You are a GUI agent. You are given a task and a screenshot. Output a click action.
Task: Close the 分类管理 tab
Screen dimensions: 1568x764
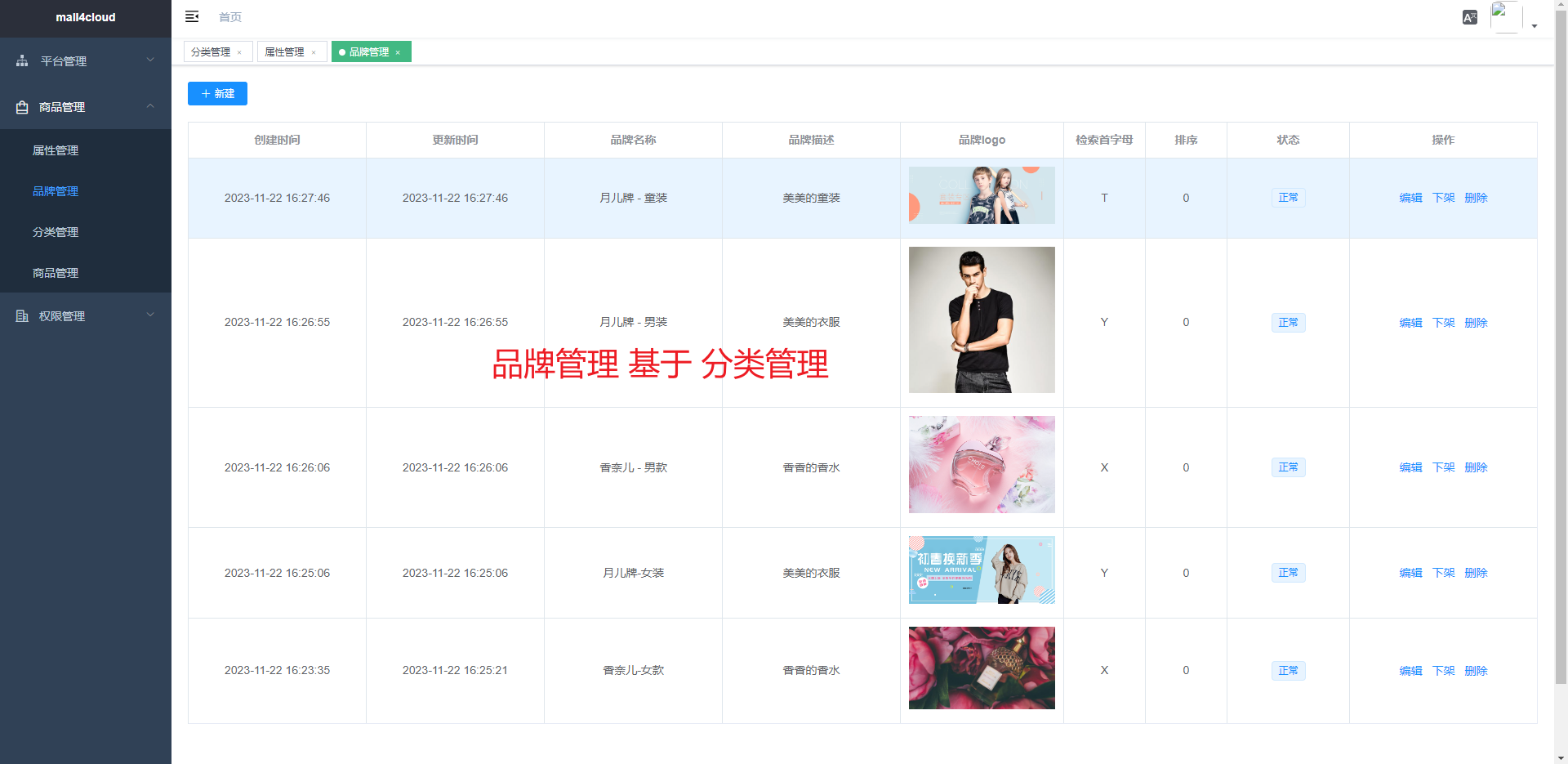241,51
